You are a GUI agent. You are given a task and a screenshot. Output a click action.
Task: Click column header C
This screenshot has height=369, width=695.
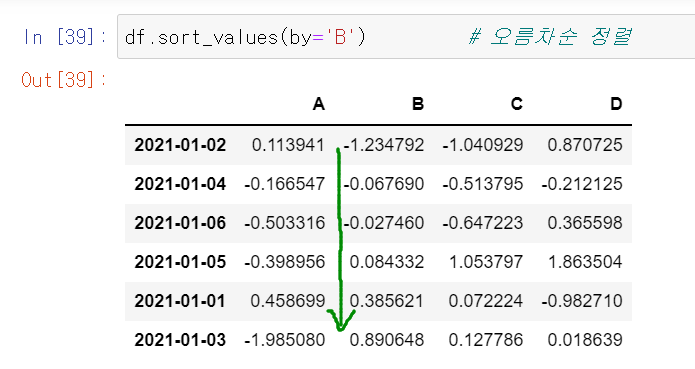tap(516, 104)
